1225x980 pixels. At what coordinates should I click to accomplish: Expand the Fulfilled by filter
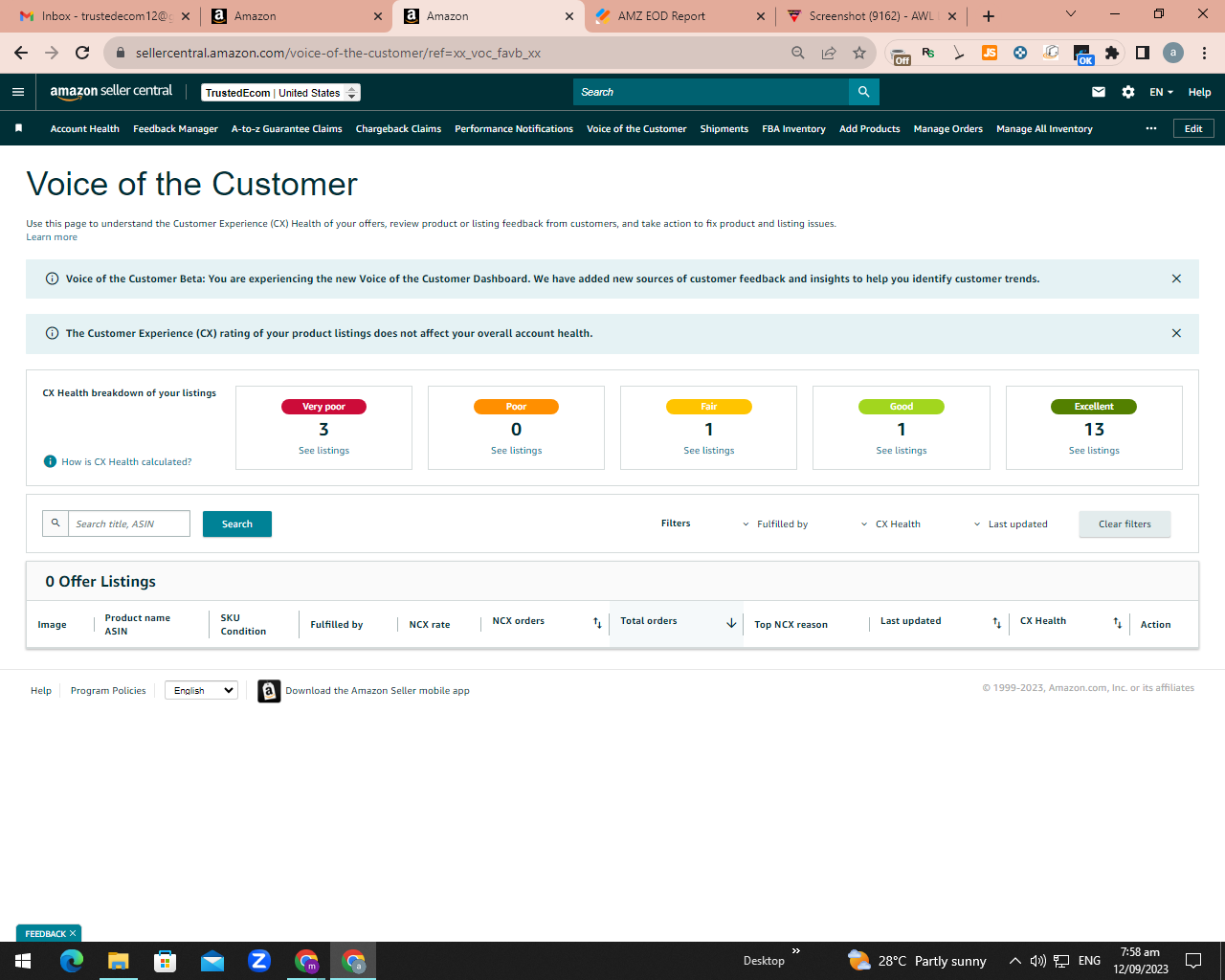[x=775, y=524]
